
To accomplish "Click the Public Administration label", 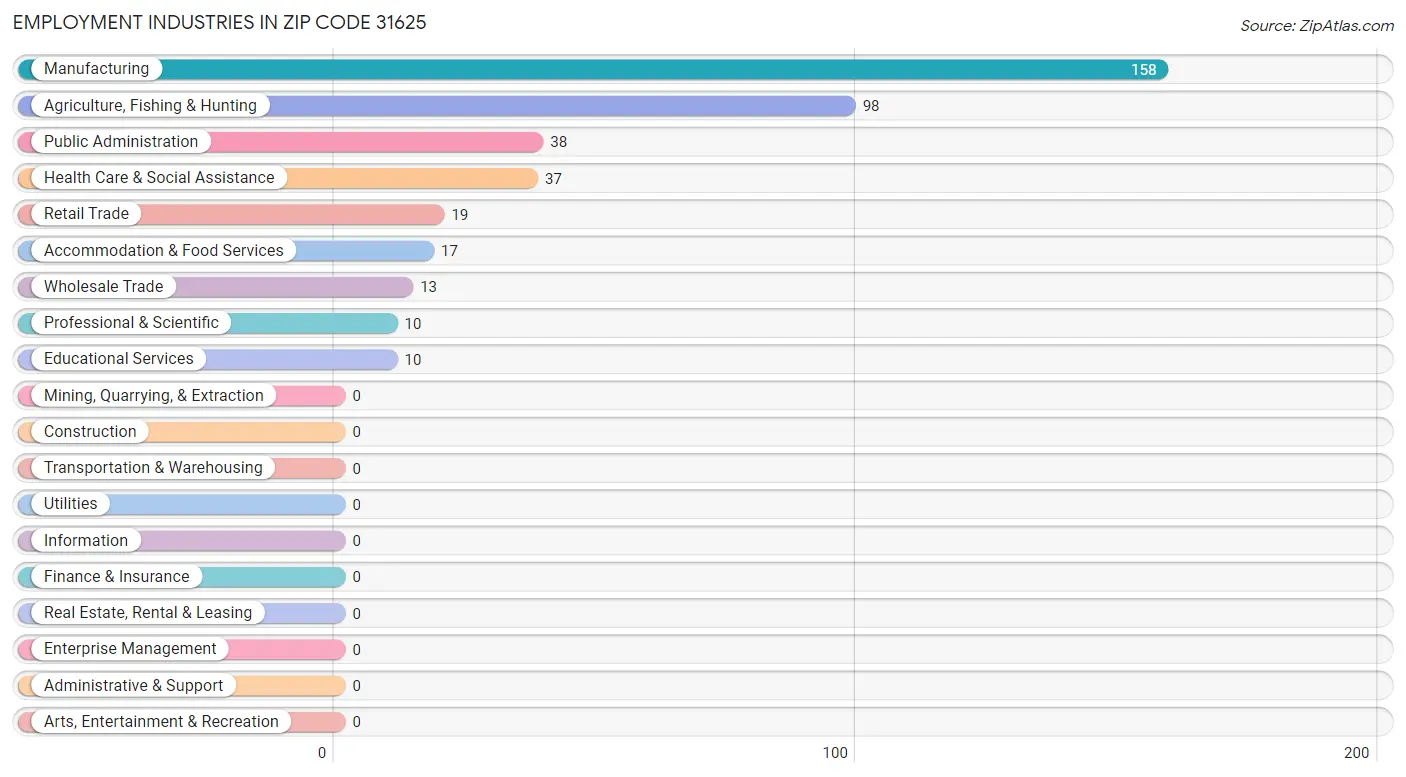I will (x=121, y=141).
